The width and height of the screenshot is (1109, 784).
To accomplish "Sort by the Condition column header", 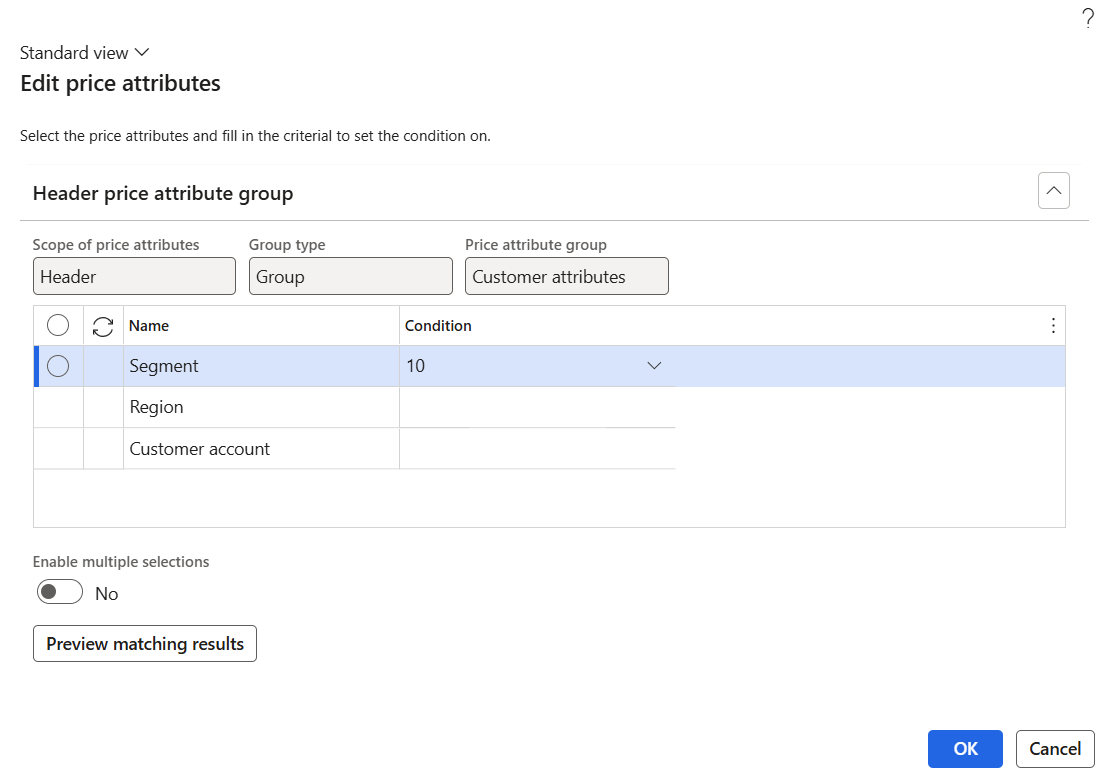I will point(439,325).
